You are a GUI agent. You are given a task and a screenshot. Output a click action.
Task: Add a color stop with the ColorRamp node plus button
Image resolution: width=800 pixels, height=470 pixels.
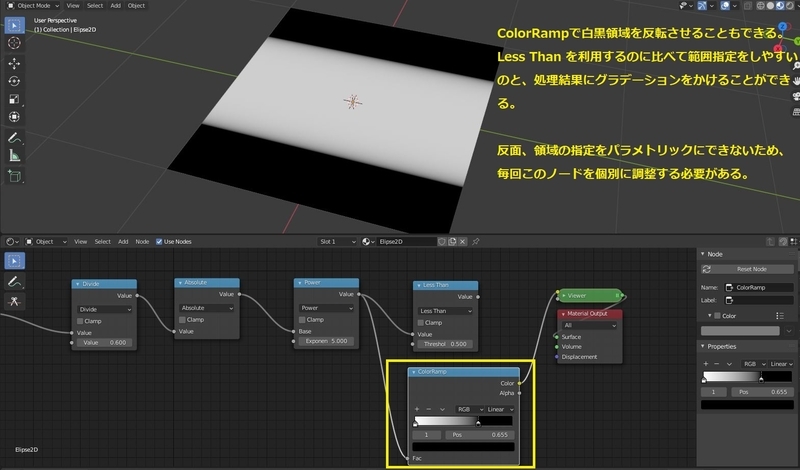coord(417,409)
